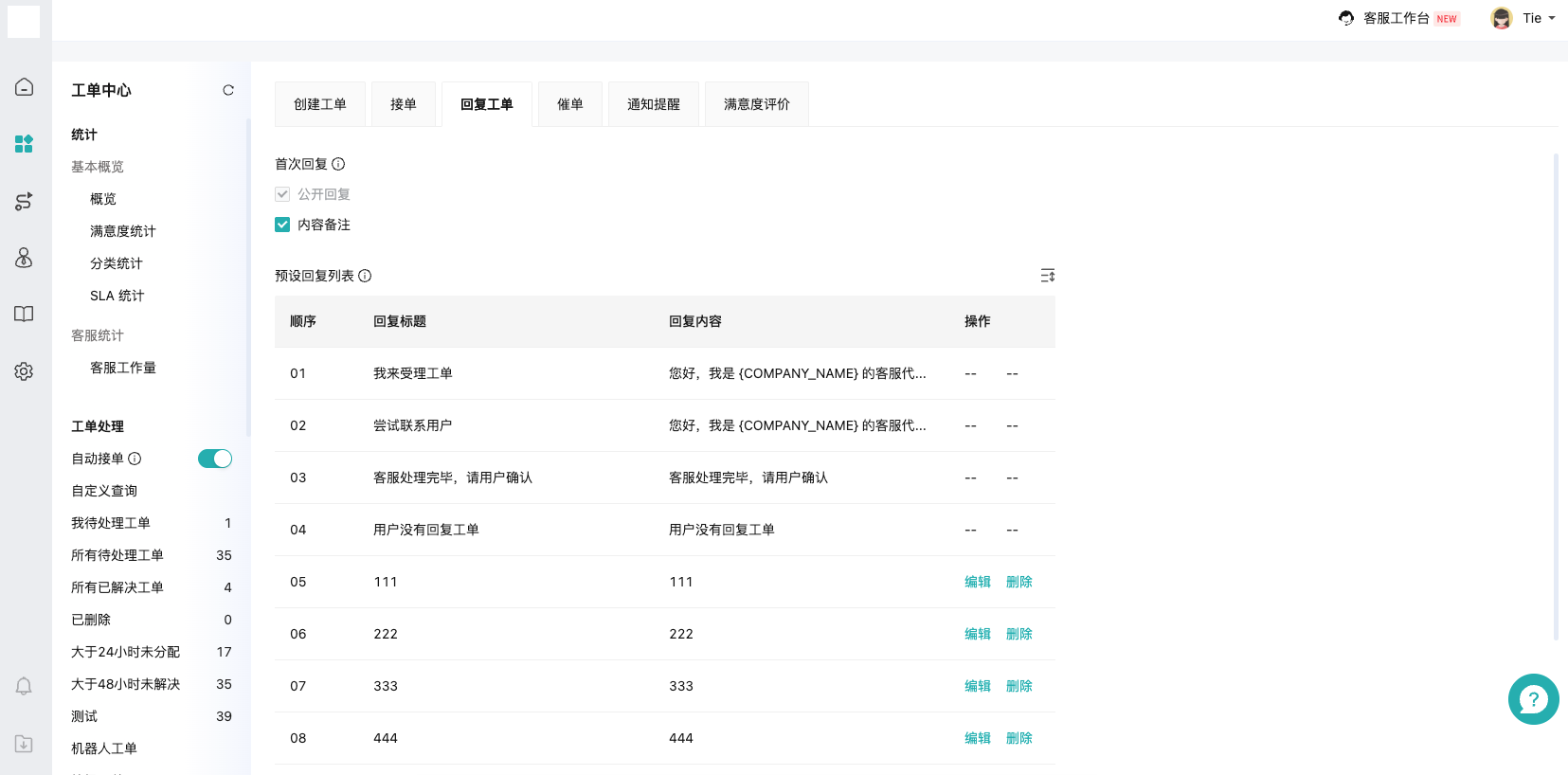Click the main content vertical scrollbar
The height and width of the screenshot is (775, 1568).
click(x=1556, y=397)
